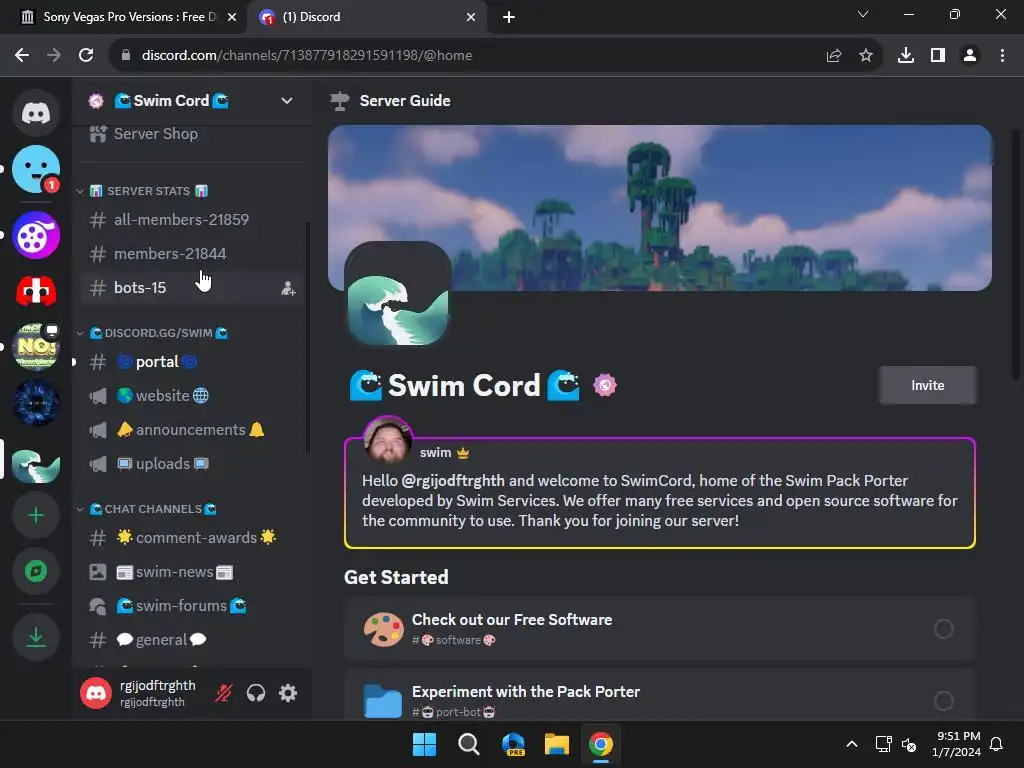
Task: Click the pink community badge next to Swim Cord title
Action: point(605,385)
